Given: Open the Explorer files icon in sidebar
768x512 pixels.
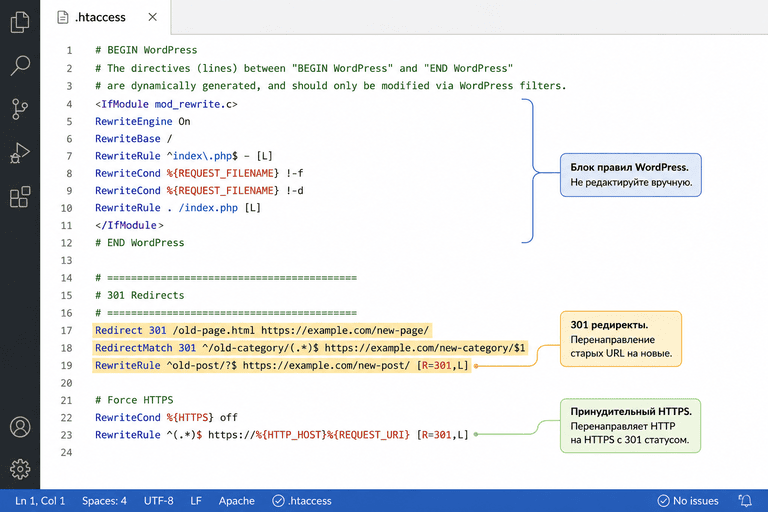Looking at the screenshot, I should 20,22.
